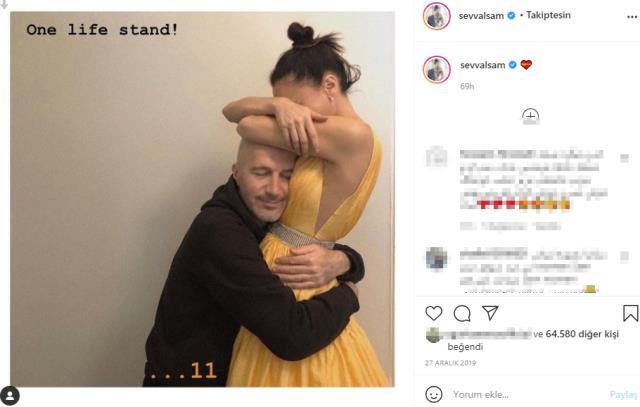Like the second blurred comment
The height and width of the screenshot is (407, 640).
click(624, 256)
